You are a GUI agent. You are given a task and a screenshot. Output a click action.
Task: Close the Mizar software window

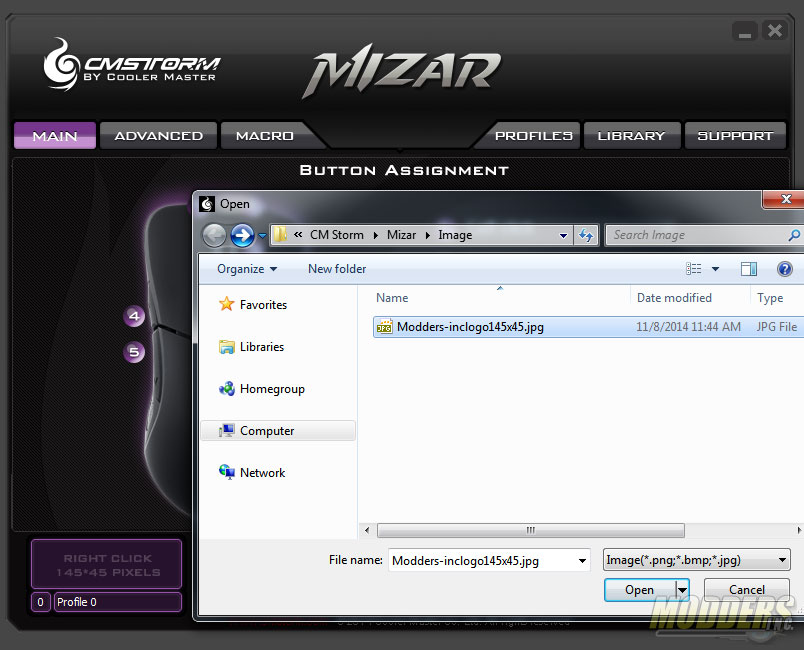(x=774, y=31)
